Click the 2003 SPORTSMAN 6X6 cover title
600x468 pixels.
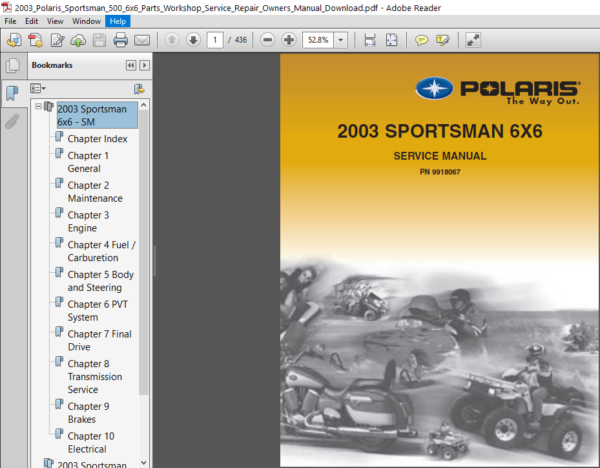click(x=440, y=131)
